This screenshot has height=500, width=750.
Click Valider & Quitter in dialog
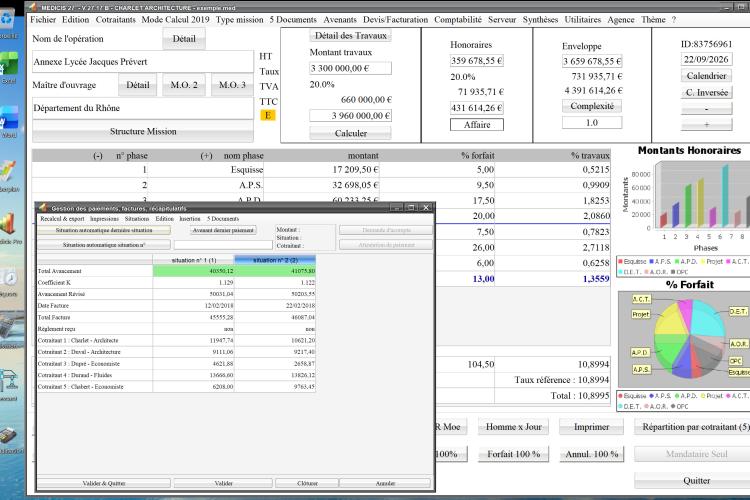click(x=104, y=483)
